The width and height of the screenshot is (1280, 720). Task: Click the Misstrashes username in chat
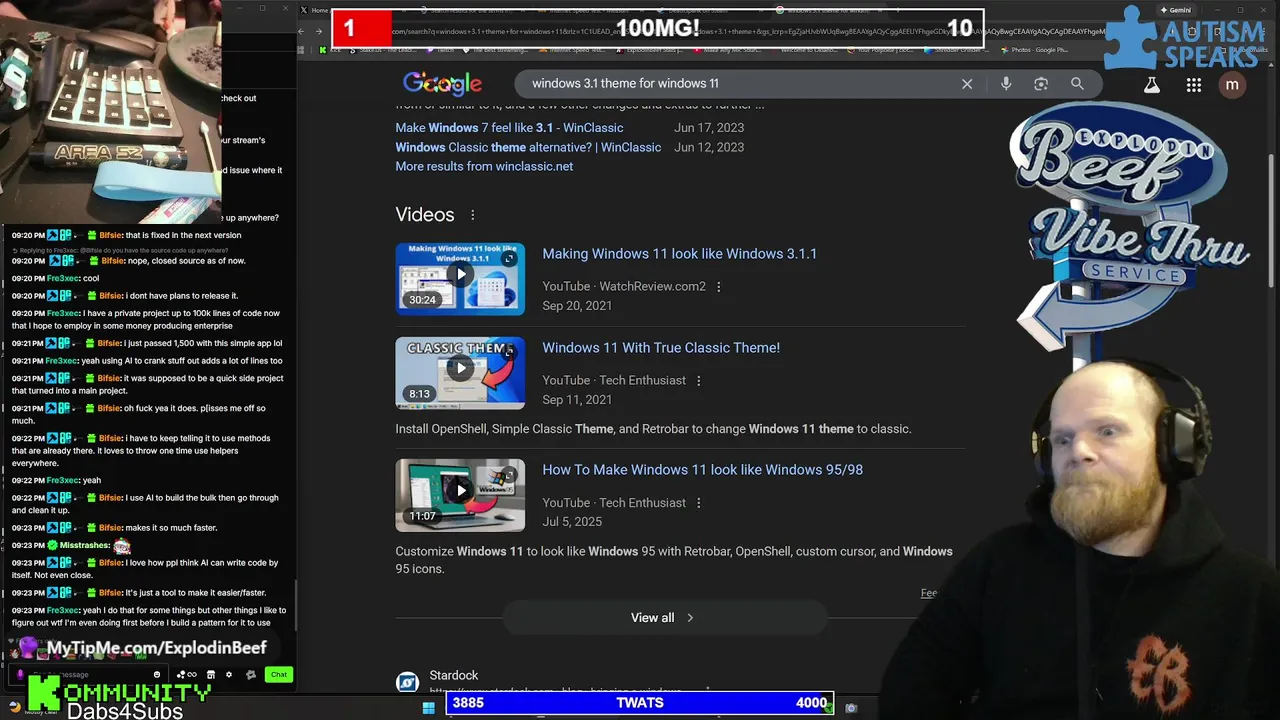[x=85, y=546]
